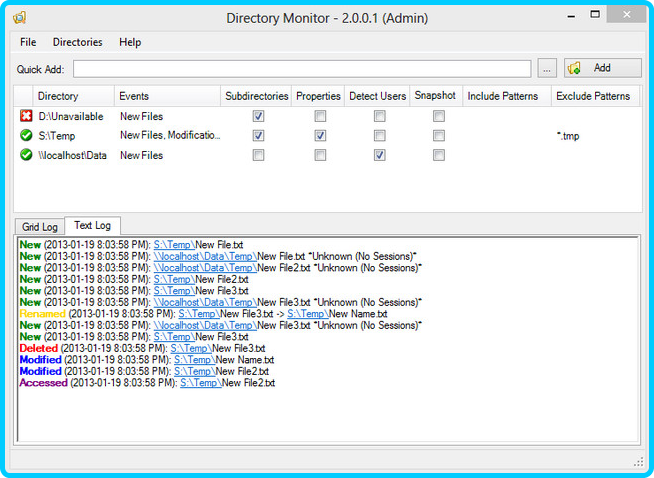Open first S:\Temp\ link in Renamed line

199,314
